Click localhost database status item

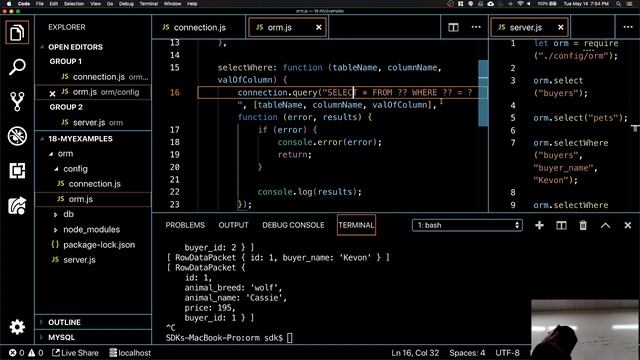(x=130, y=353)
